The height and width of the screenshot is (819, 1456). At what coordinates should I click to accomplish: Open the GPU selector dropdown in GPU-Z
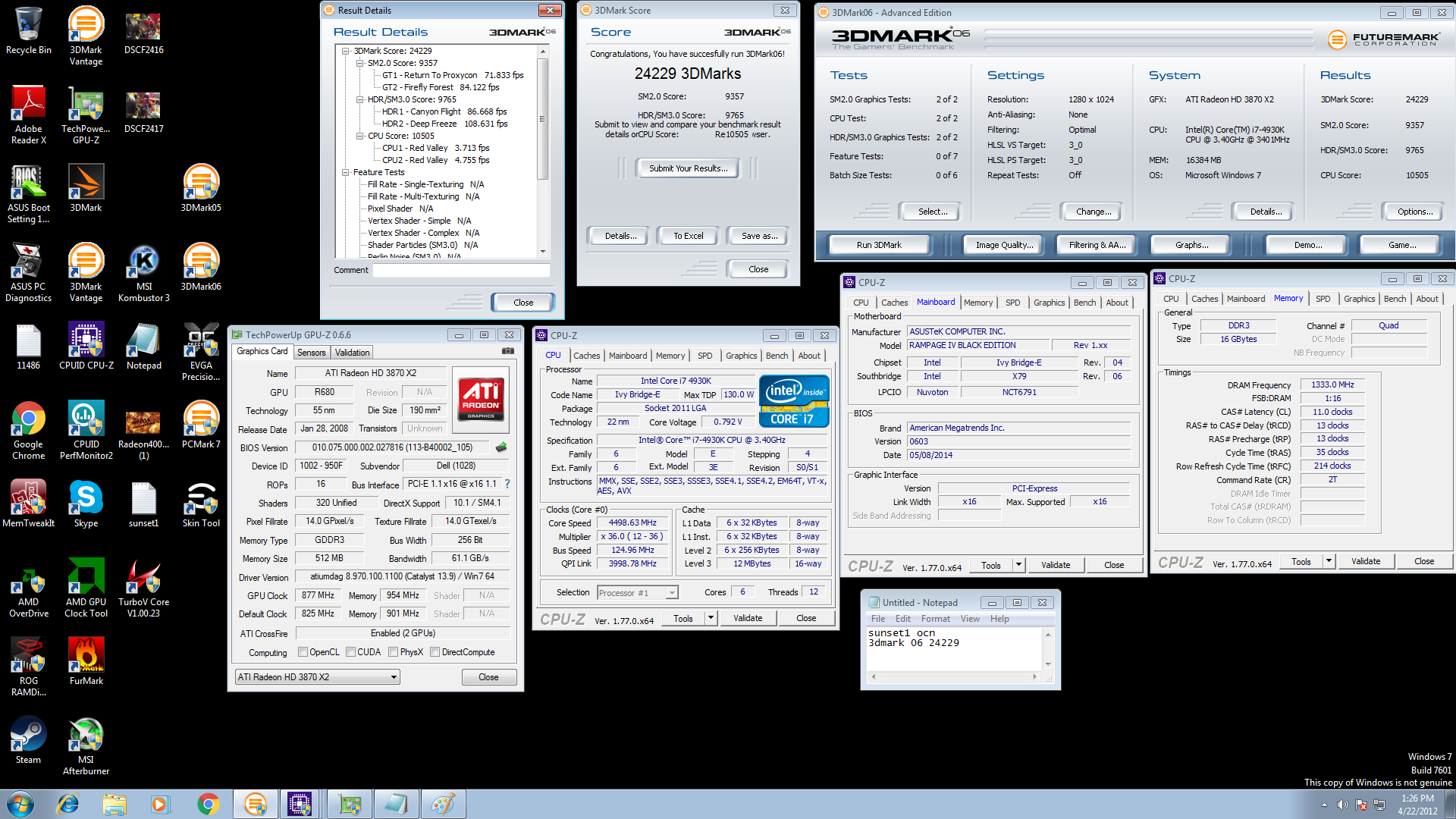tap(317, 677)
